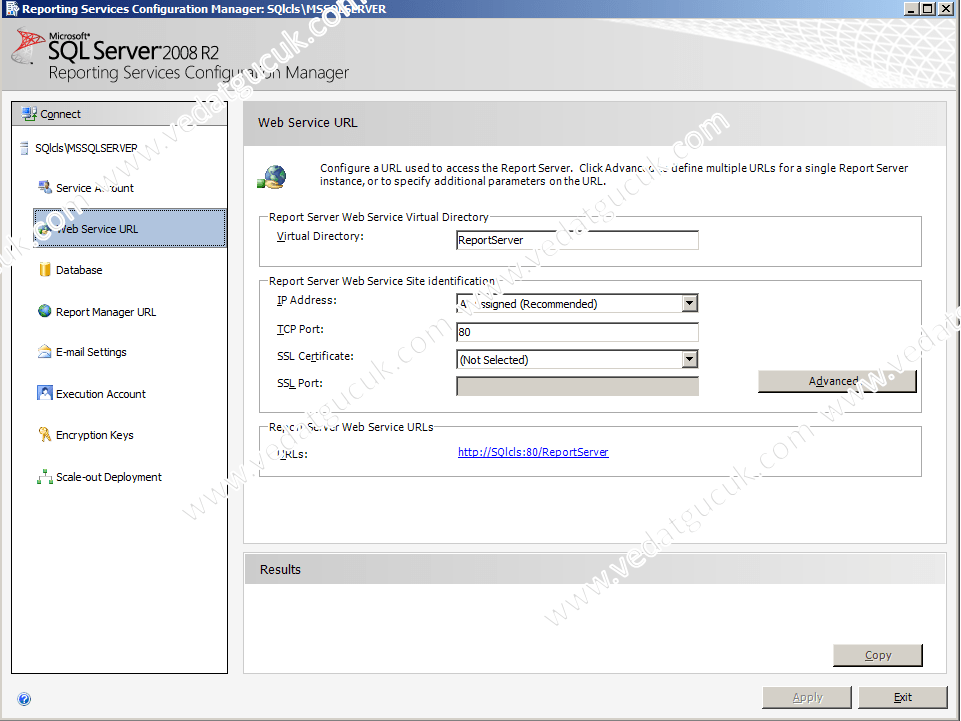The width and height of the screenshot is (961, 721).
Task: Click the Web Service URL description icon
Action: pos(272,178)
